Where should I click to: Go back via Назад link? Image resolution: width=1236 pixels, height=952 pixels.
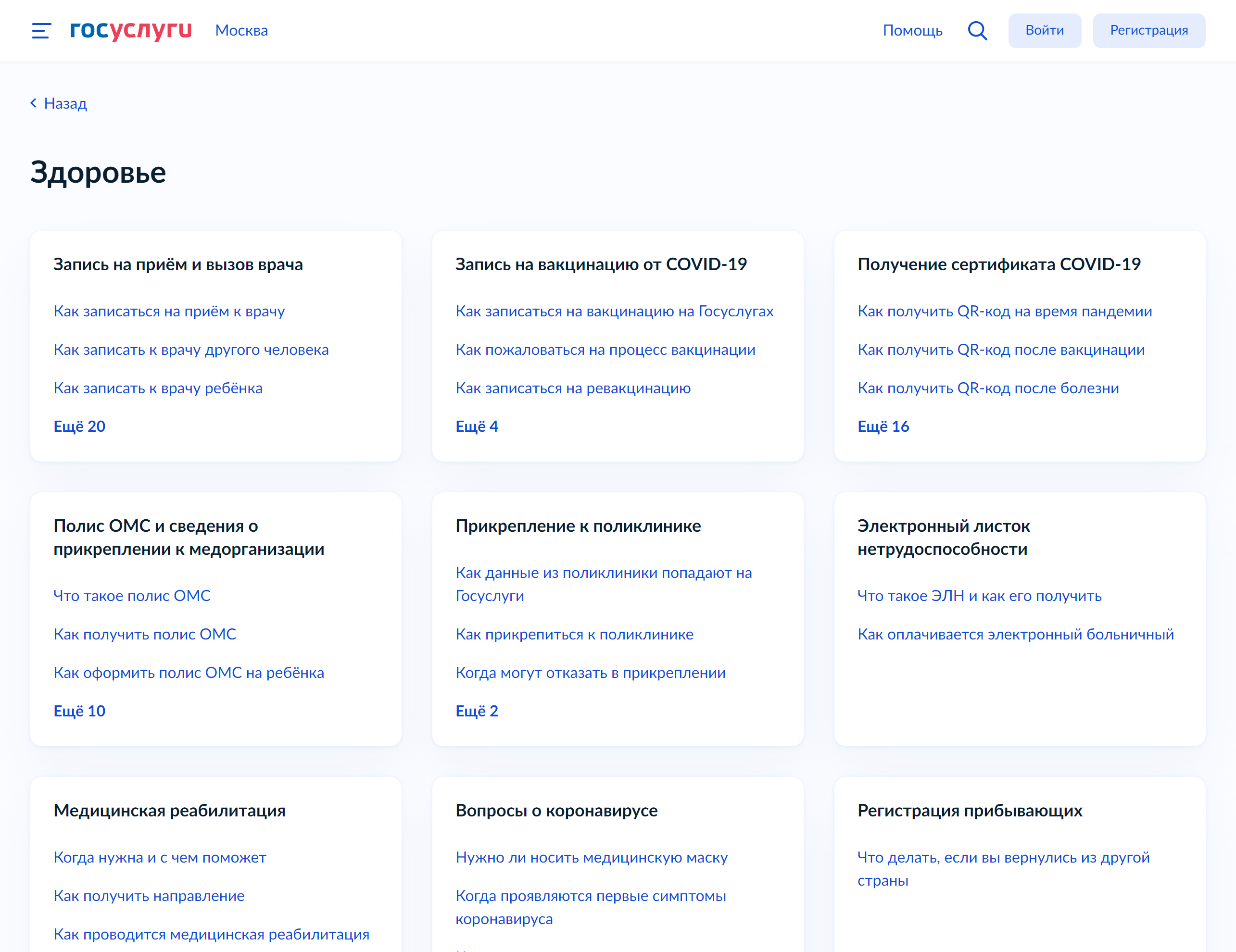(59, 103)
